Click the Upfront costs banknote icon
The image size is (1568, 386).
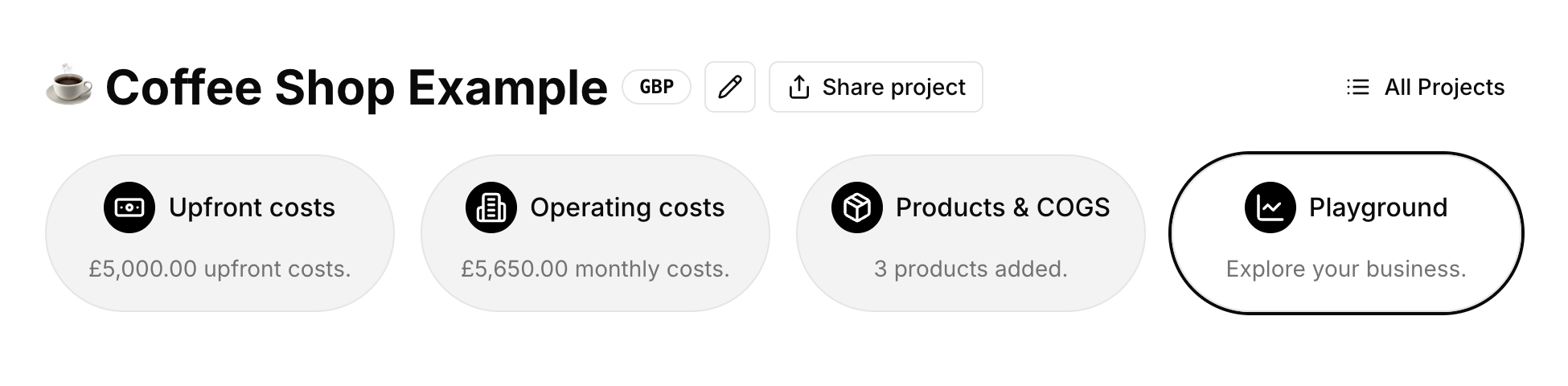(129, 207)
